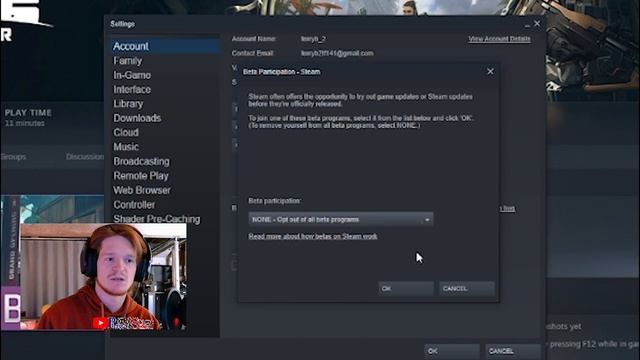The image size is (640, 360).
Task: Switch to Downloads settings
Action: point(137,118)
